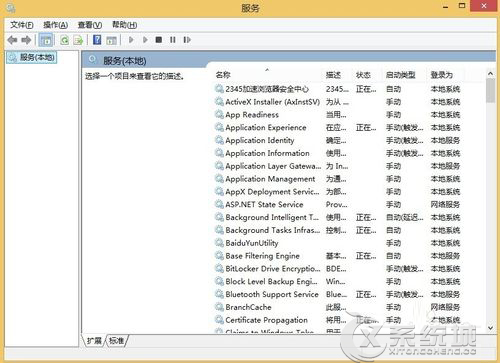Click gear icon beside ASP.NET State Service
The image size is (500, 363).
pos(219,204)
